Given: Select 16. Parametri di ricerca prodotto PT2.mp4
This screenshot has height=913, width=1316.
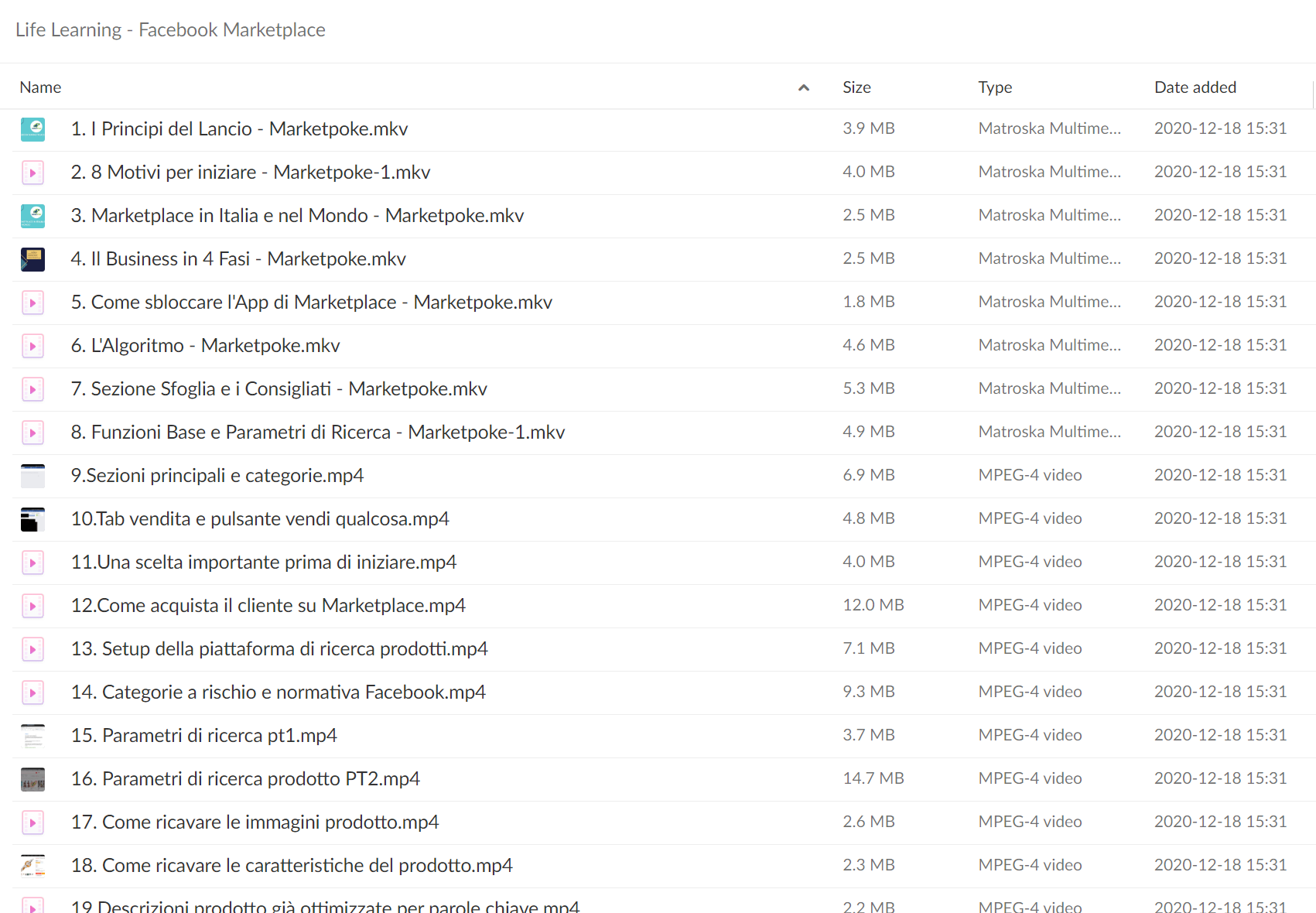Looking at the screenshot, I should [245, 779].
